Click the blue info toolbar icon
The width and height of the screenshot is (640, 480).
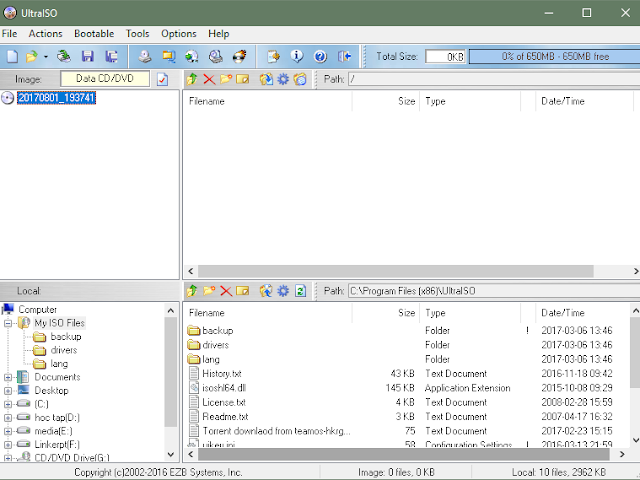pyautogui.click(x=297, y=56)
